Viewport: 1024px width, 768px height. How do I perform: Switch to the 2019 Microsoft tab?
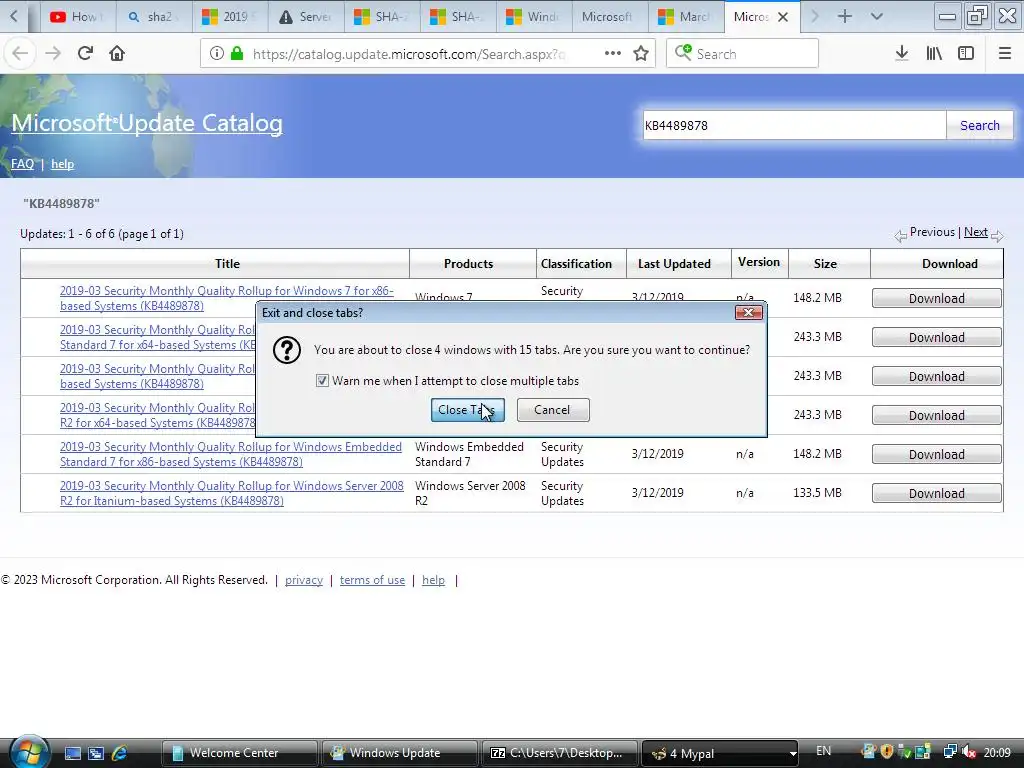[x=230, y=17]
